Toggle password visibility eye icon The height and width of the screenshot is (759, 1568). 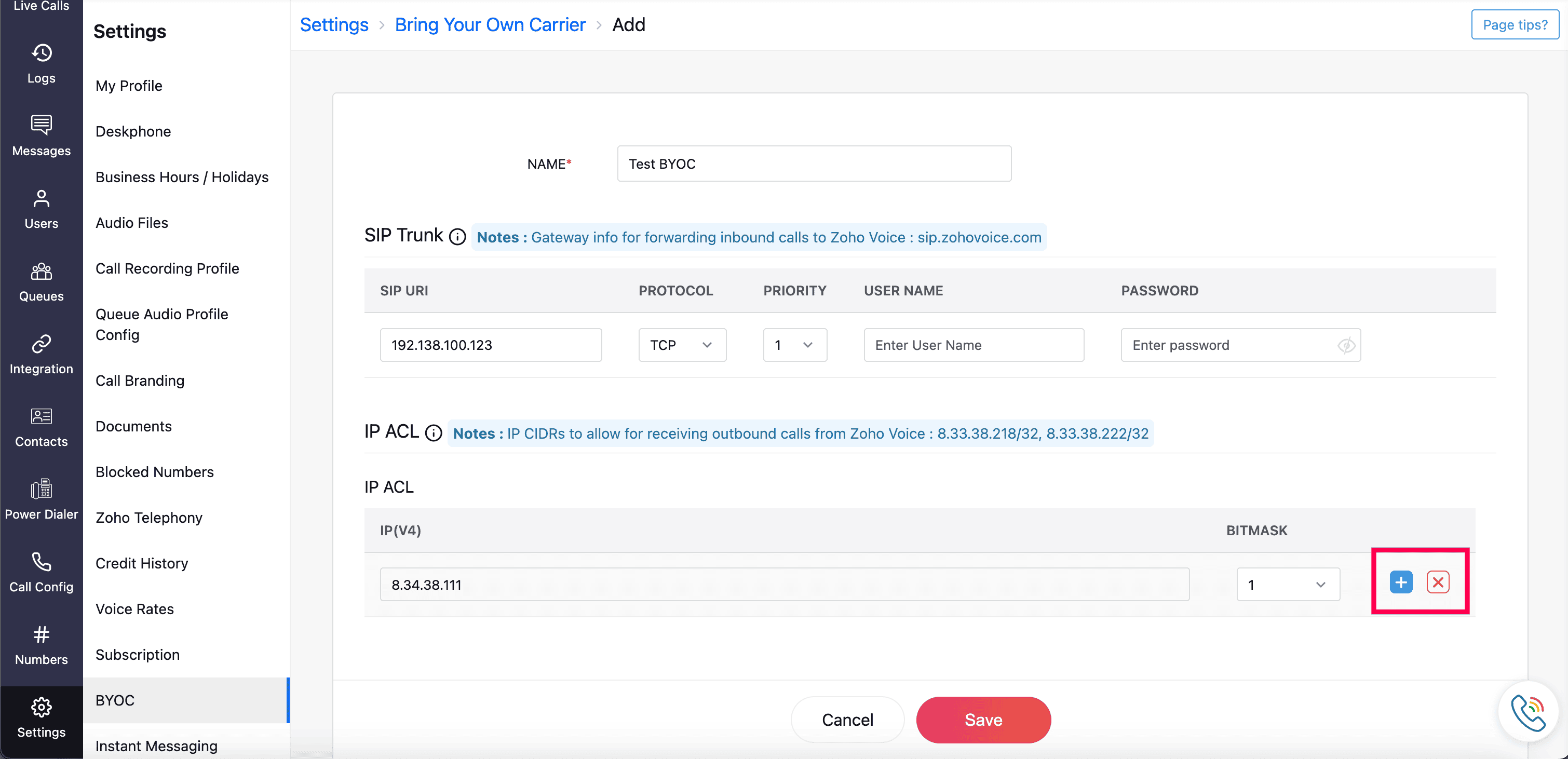(1346, 345)
